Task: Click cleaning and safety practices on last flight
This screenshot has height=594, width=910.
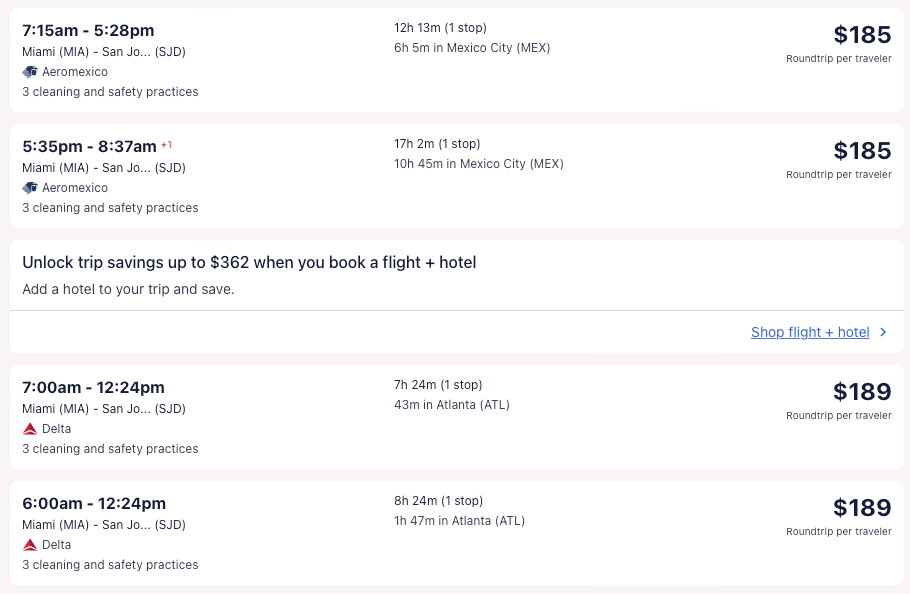Action: (110, 565)
